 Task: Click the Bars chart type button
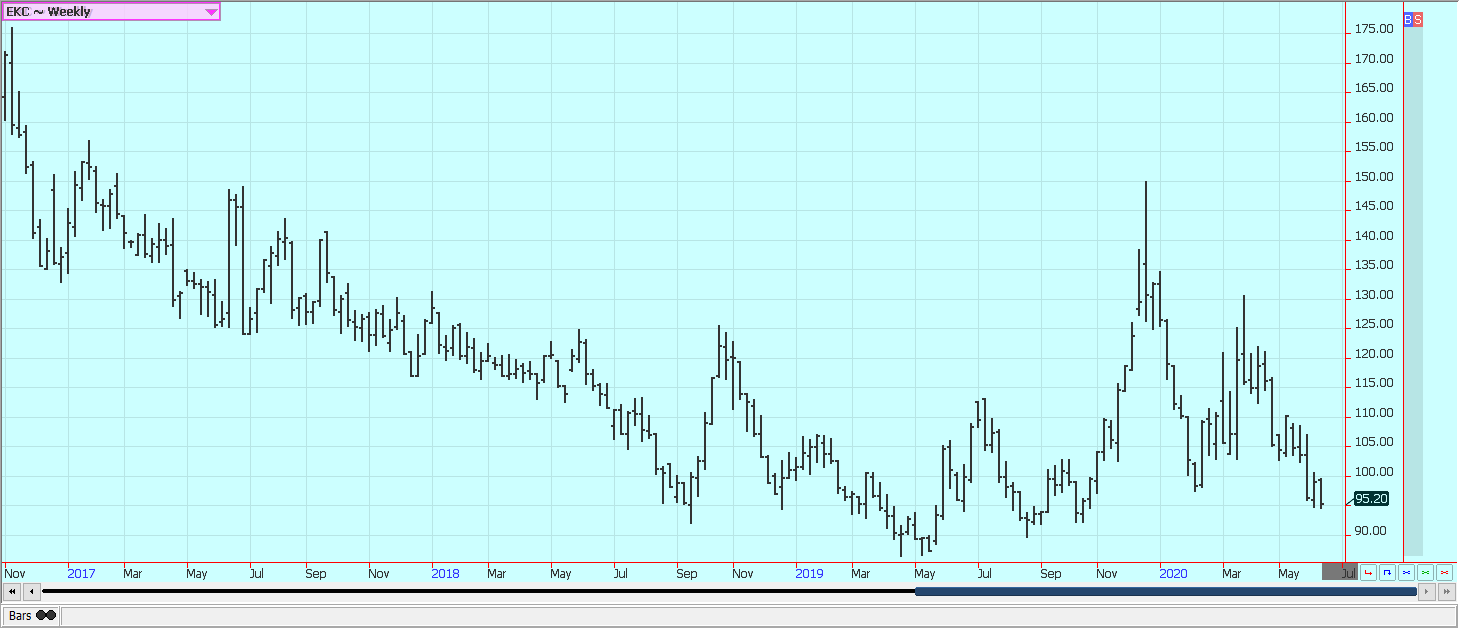[x=32, y=616]
